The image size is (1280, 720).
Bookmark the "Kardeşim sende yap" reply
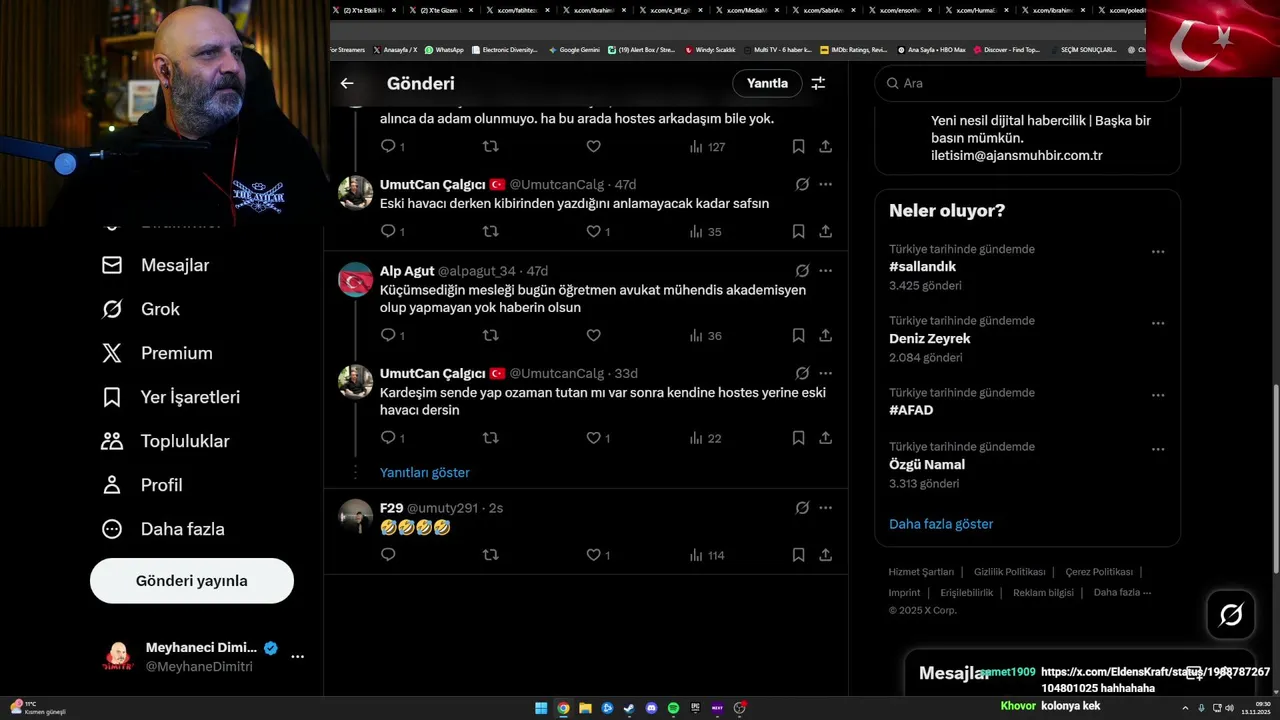(x=798, y=437)
